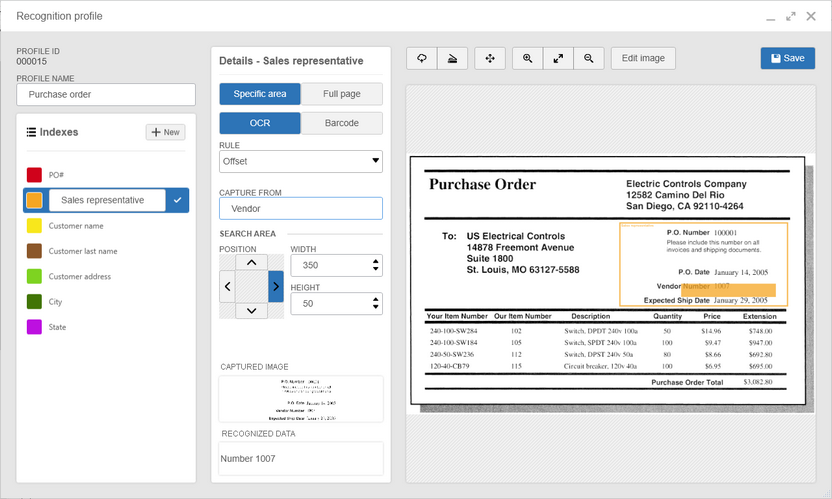Click the red PO# color swatch
832x499 pixels.
[34, 175]
